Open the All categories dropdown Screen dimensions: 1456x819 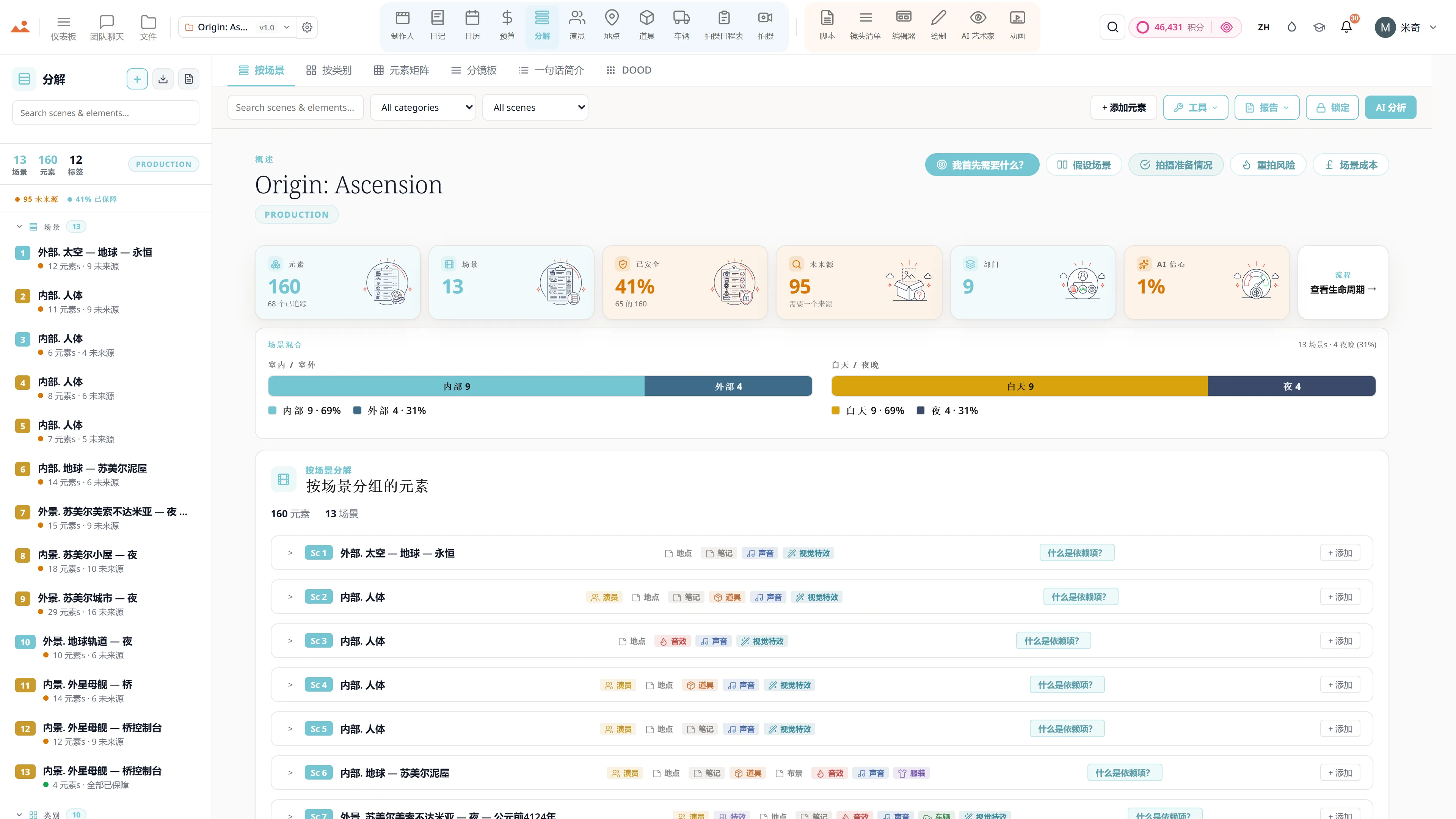[424, 107]
